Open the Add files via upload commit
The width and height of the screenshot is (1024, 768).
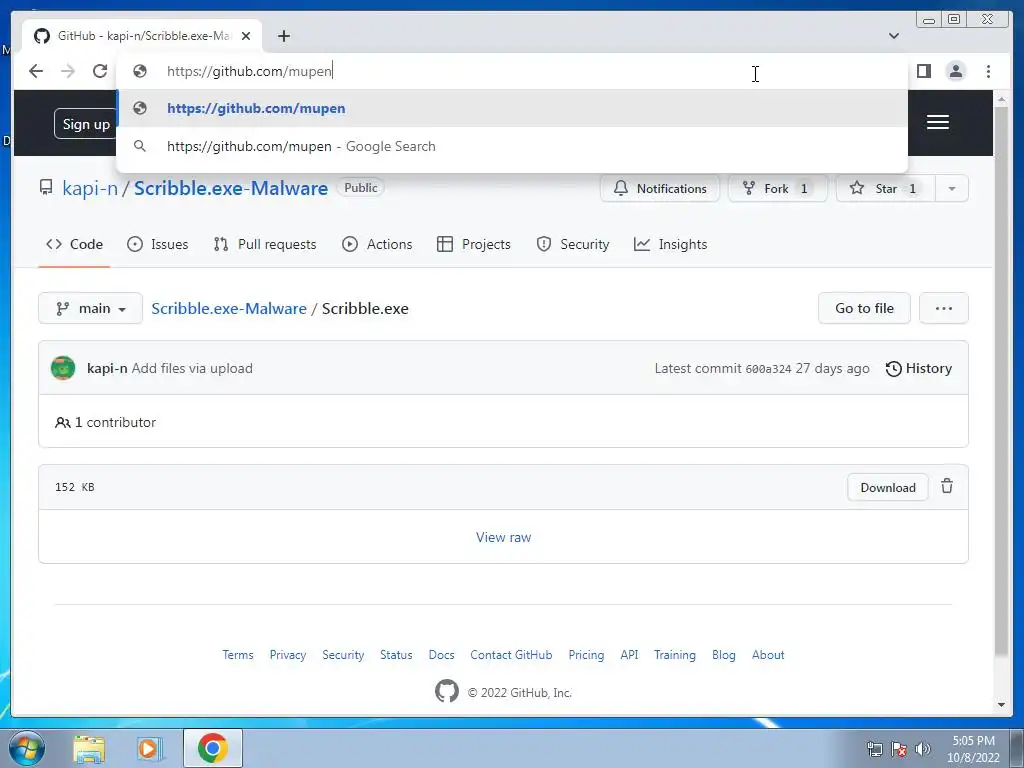pyautogui.click(x=192, y=368)
